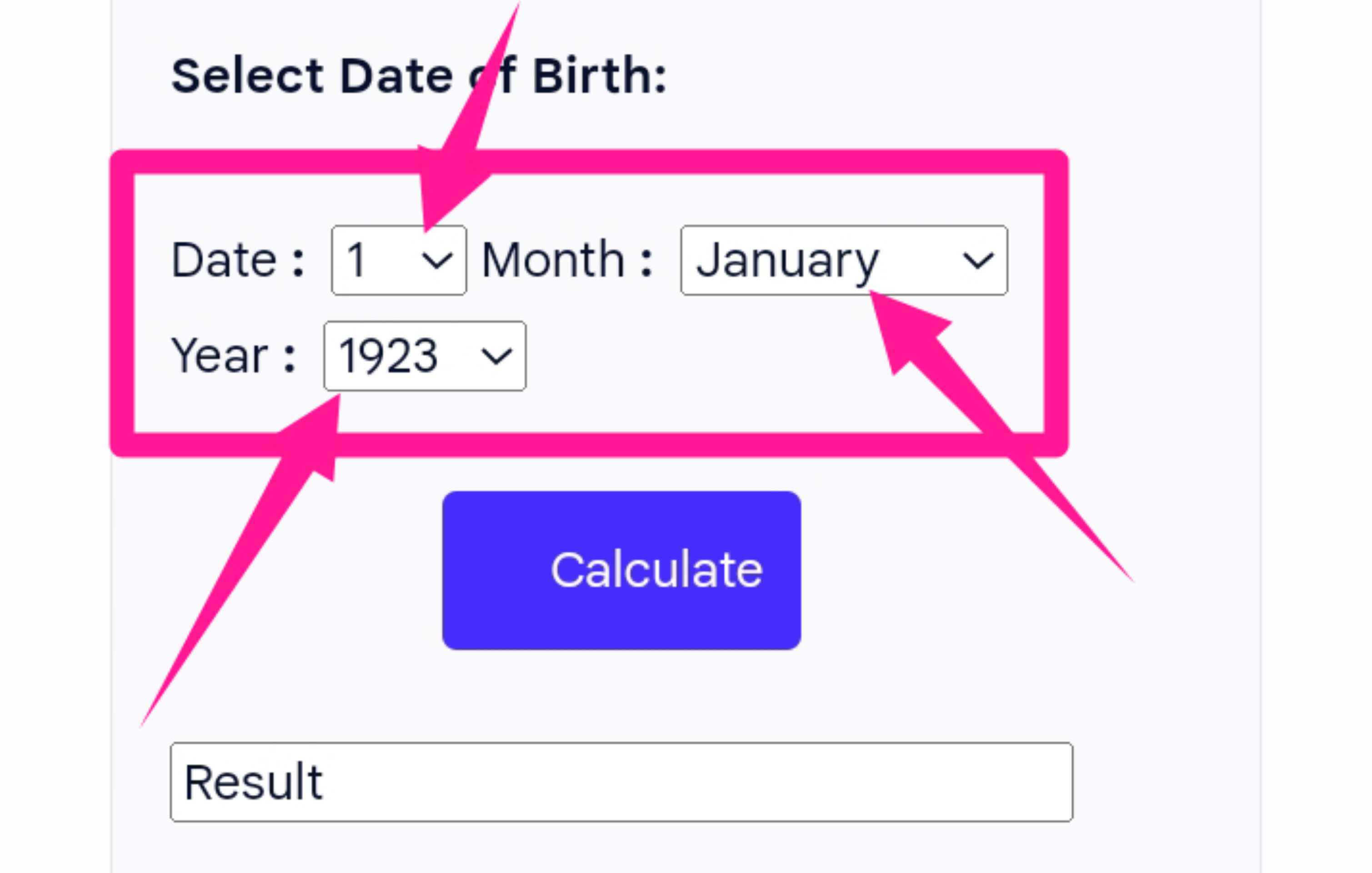This screenshot has height=873, width=1372.
Task: Click the word "Calculate" on the blue button
Action: 656,570
